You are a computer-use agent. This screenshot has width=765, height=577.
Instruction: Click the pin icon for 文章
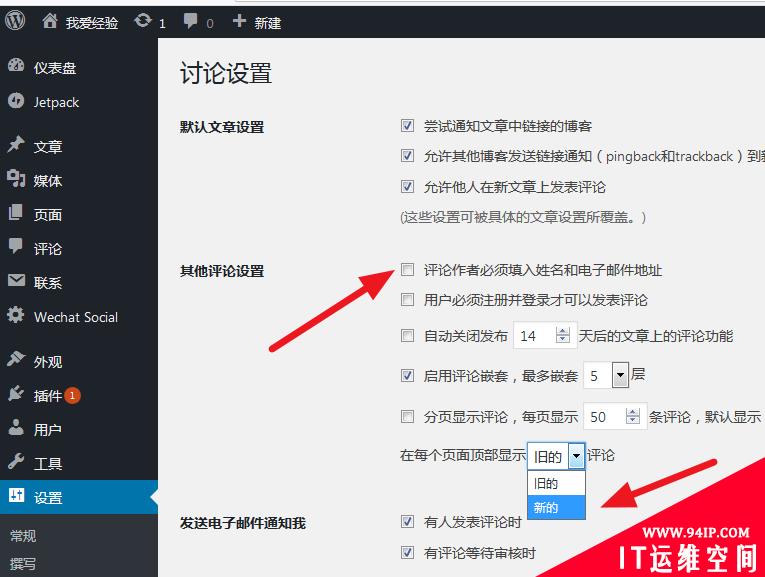point(16,144)
